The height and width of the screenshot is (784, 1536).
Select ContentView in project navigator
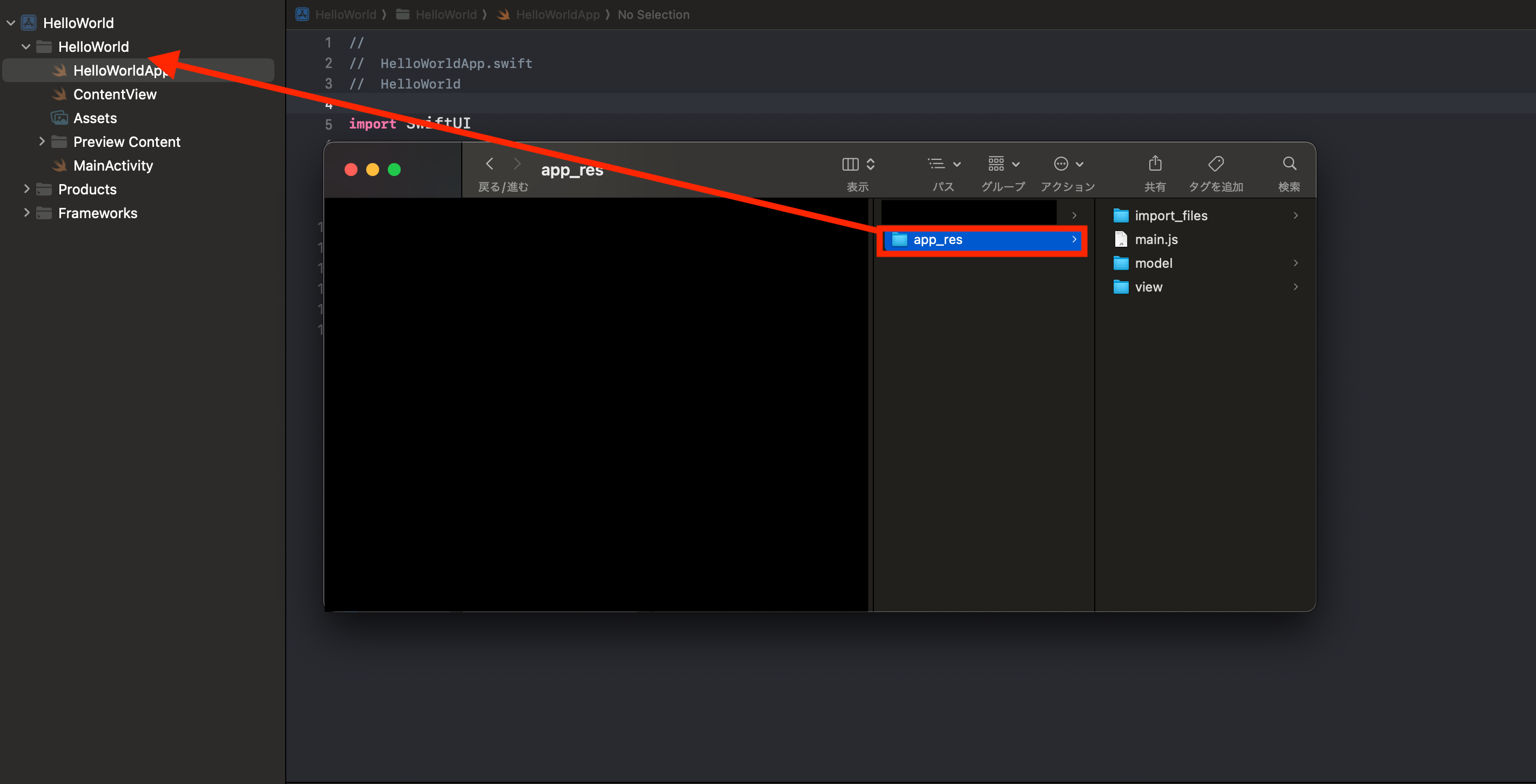[x=114, y=94]
